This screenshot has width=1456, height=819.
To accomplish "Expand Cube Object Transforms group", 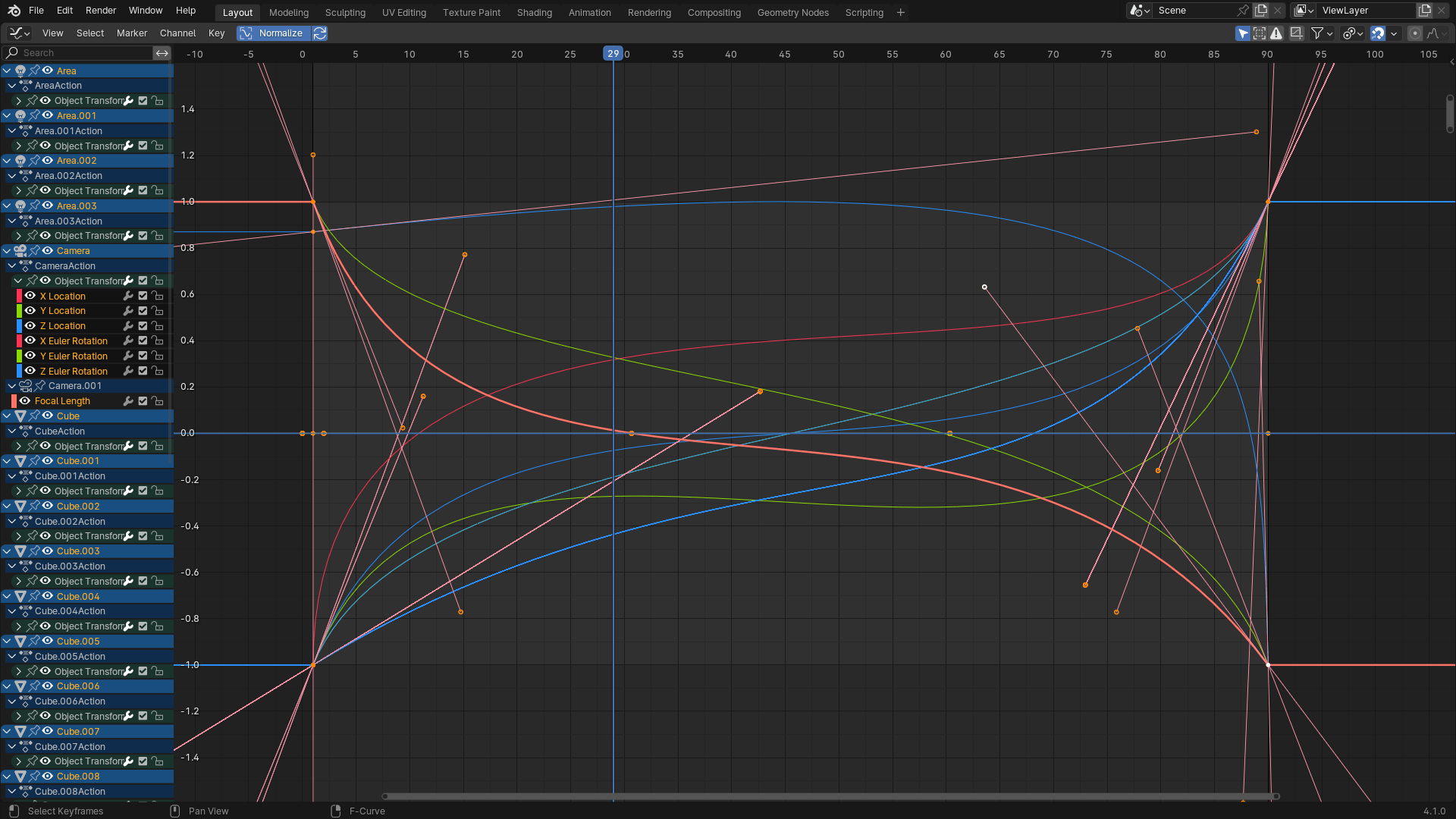I will click(18, 447).
